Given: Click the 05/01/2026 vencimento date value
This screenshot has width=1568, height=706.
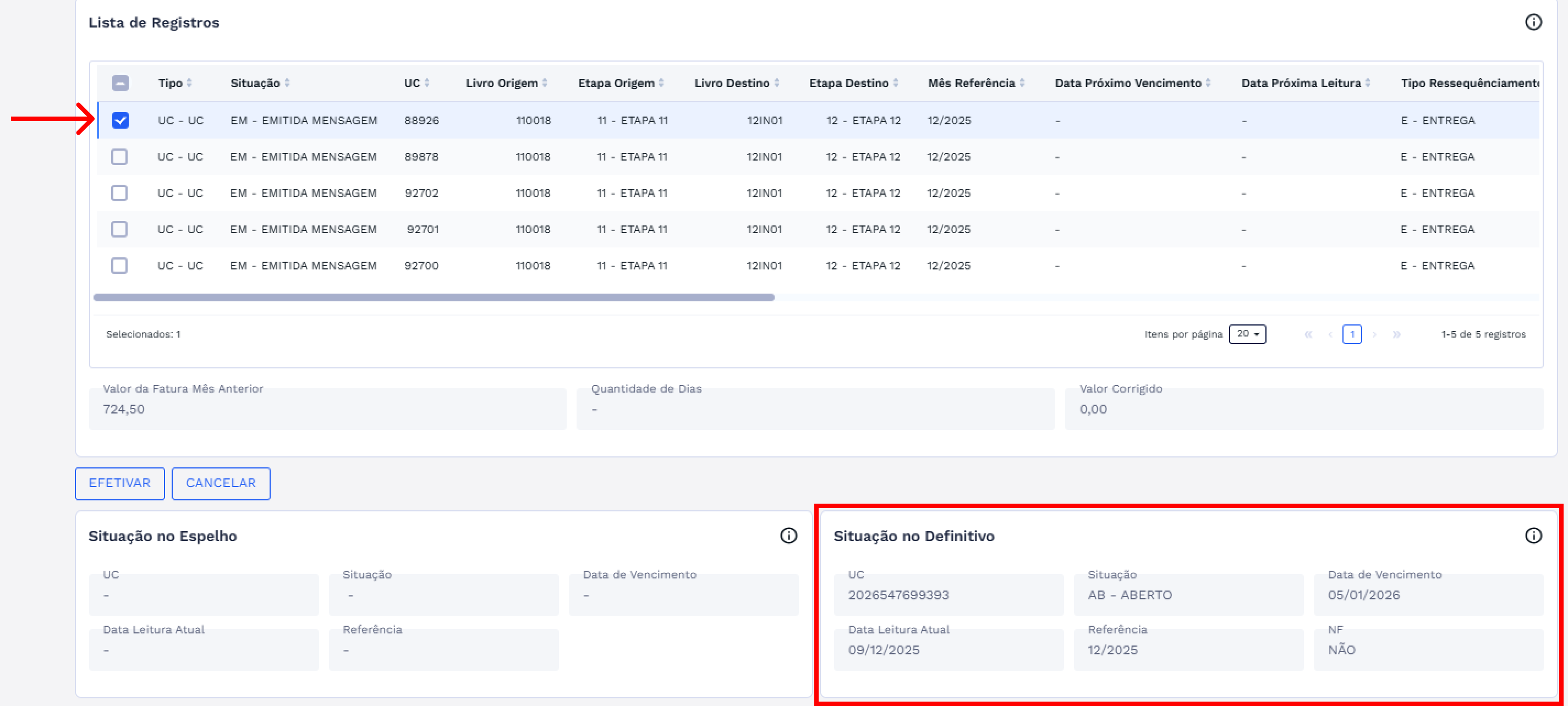Looking at the screenshot, I should (x=1363, y=595).
